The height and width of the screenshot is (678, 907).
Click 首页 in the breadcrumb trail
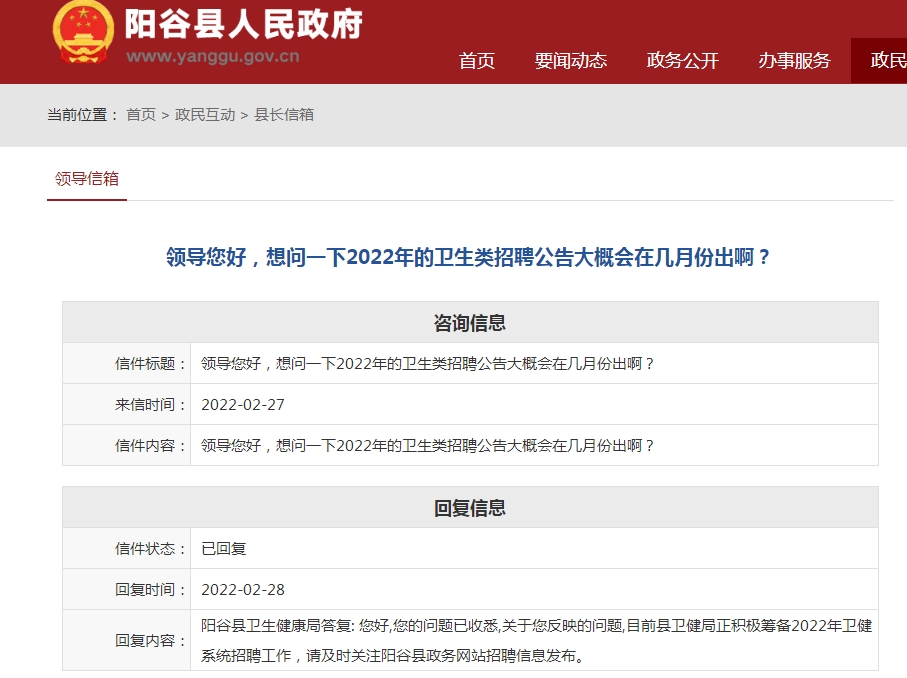click(x=141, y=115)
